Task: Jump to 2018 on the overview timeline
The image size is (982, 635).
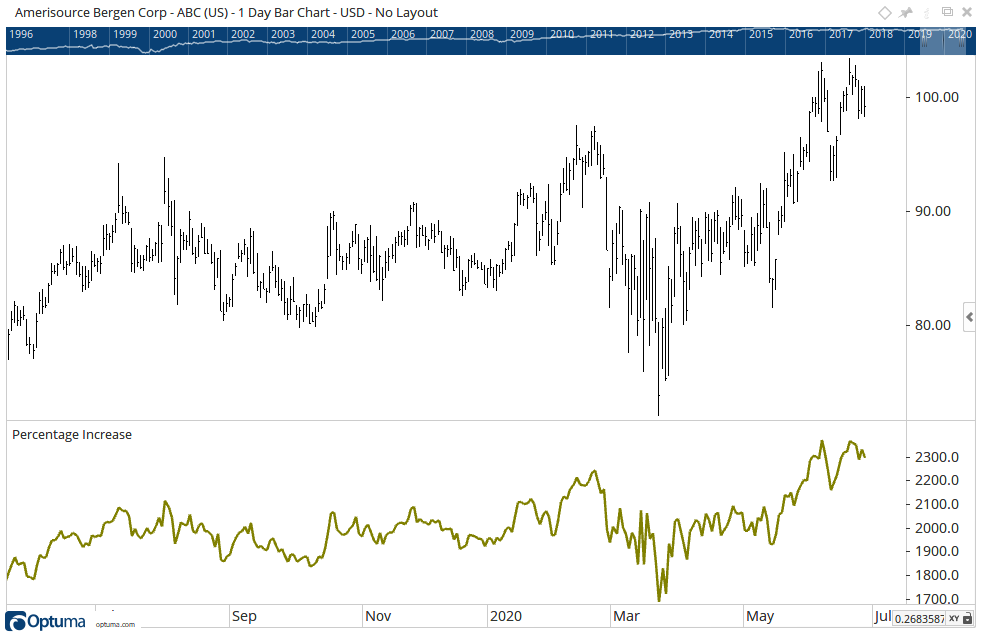Action: click(x=881, y=34)
